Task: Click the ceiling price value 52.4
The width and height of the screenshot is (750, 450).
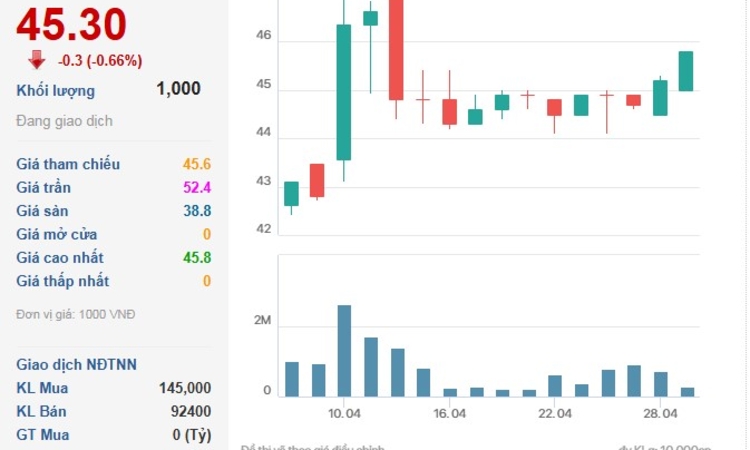Action: (x=196, y=188)
